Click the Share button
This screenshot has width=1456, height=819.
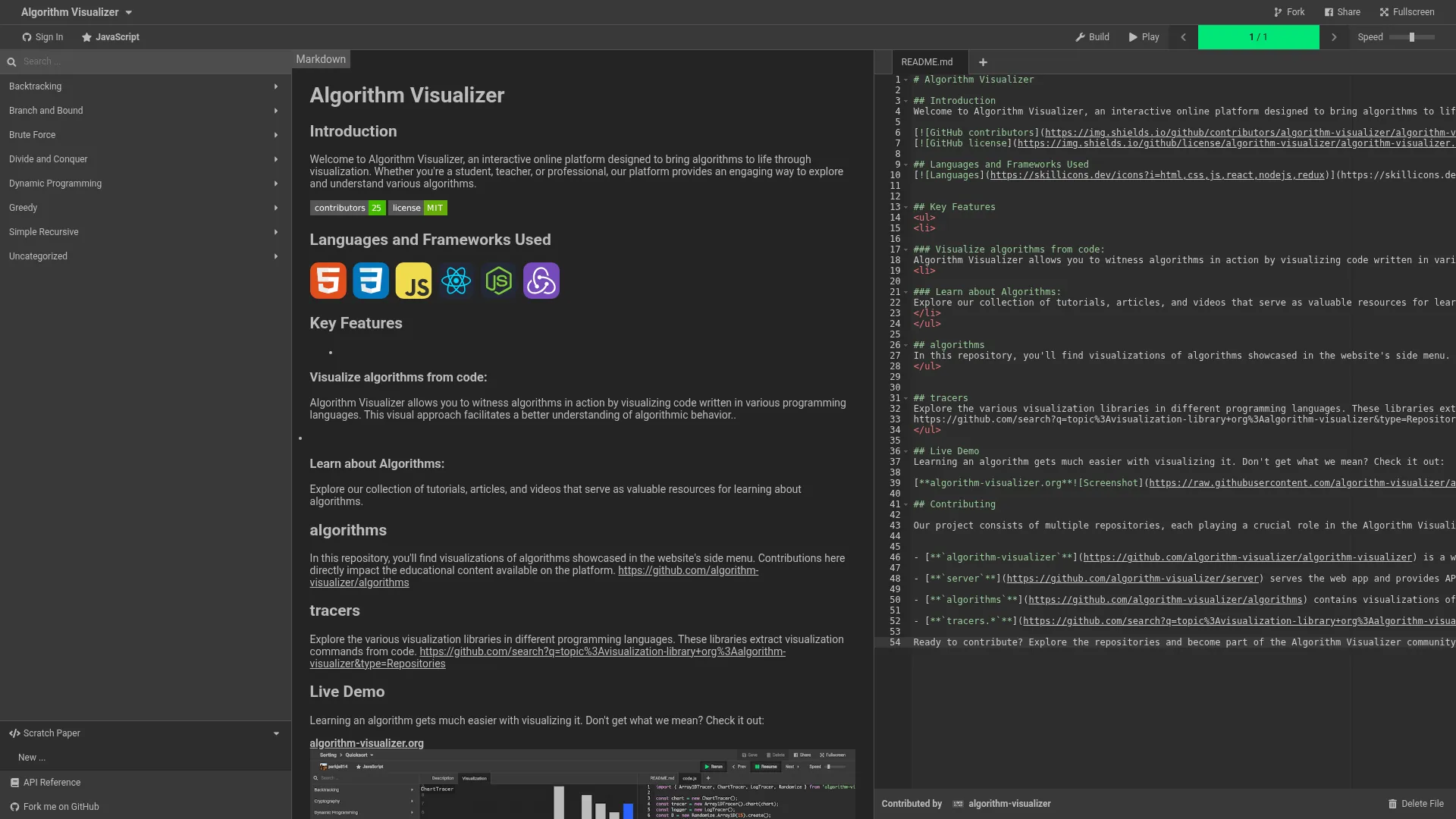(x=1342, y=12)
